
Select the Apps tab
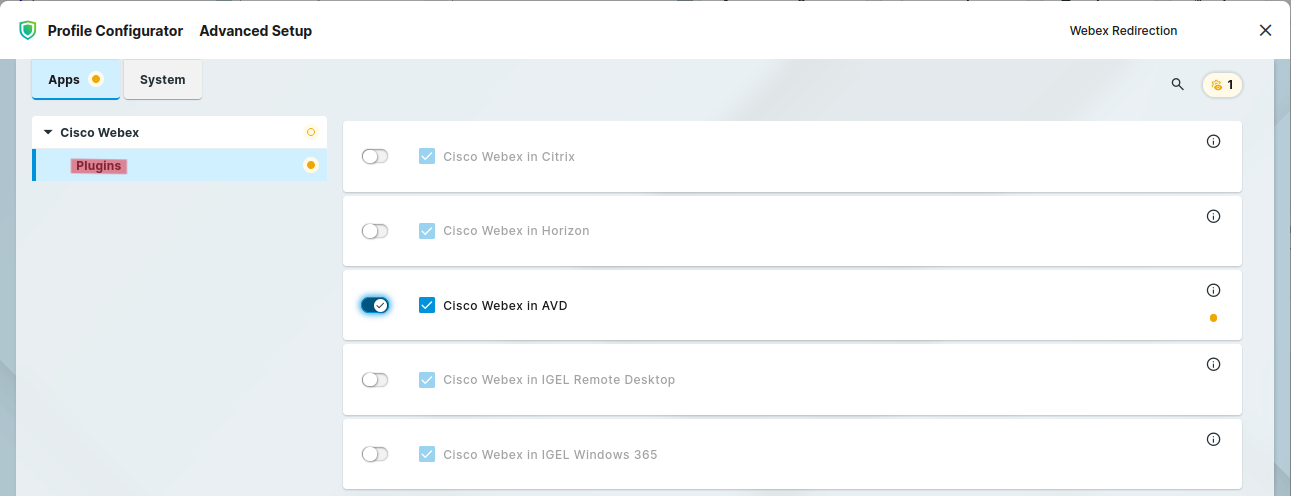(x=64, y=80)
